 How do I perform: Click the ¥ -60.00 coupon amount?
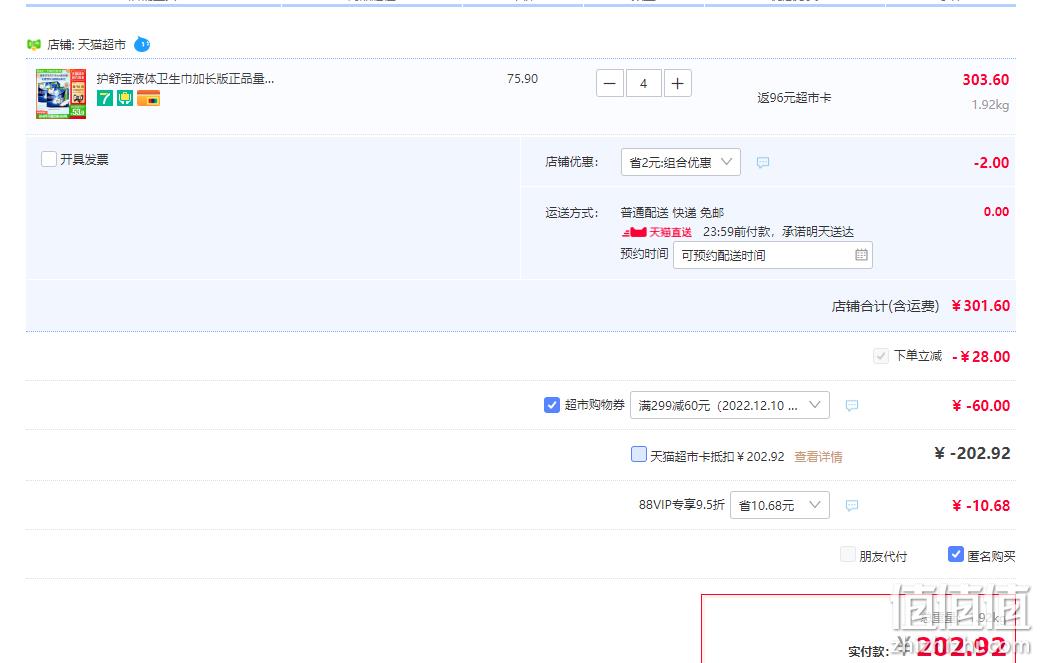(980, 406)
